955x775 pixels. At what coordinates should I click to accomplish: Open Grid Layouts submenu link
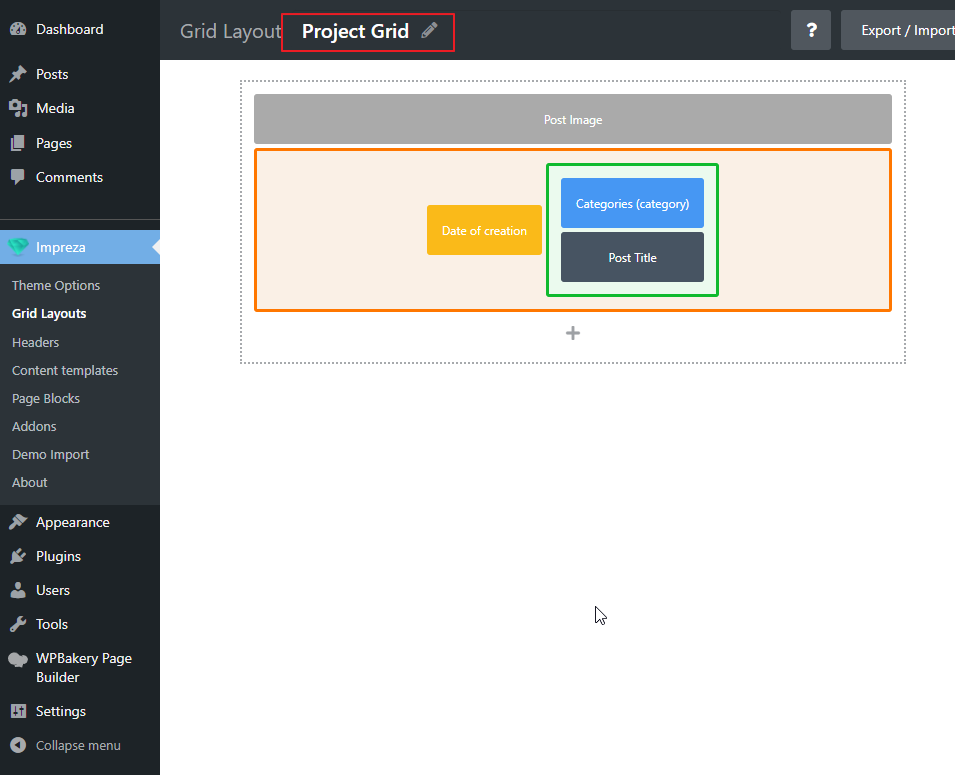pos(49,313)
